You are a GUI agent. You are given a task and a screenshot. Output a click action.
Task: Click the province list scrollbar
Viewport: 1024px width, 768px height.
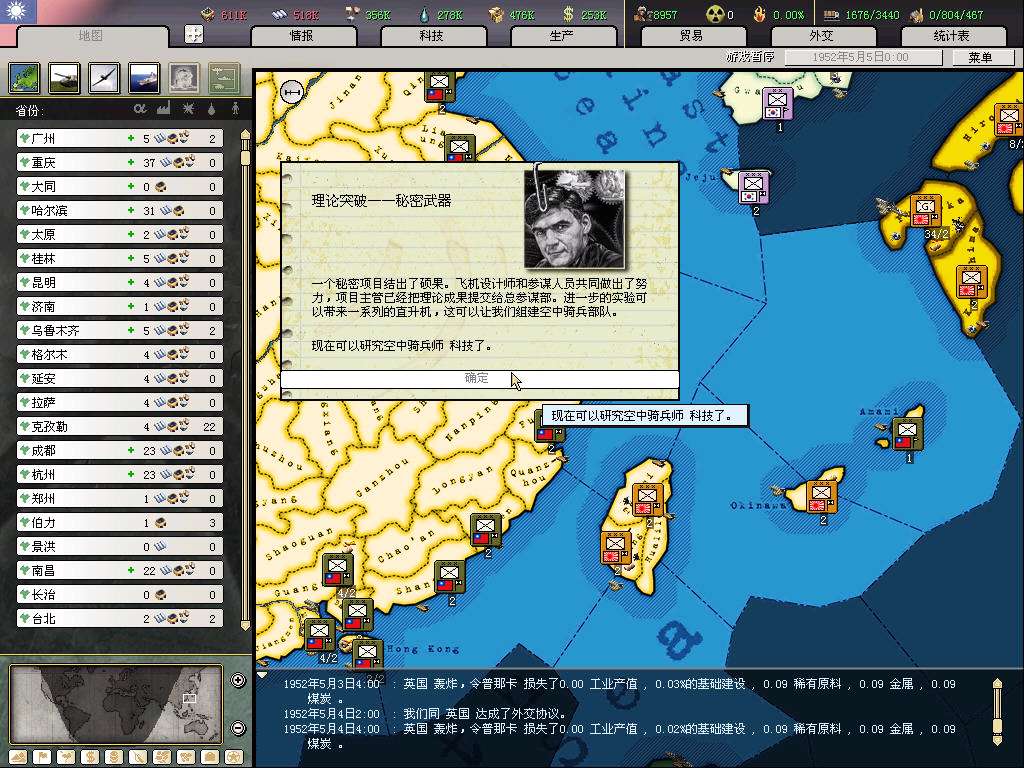[244, 380]
